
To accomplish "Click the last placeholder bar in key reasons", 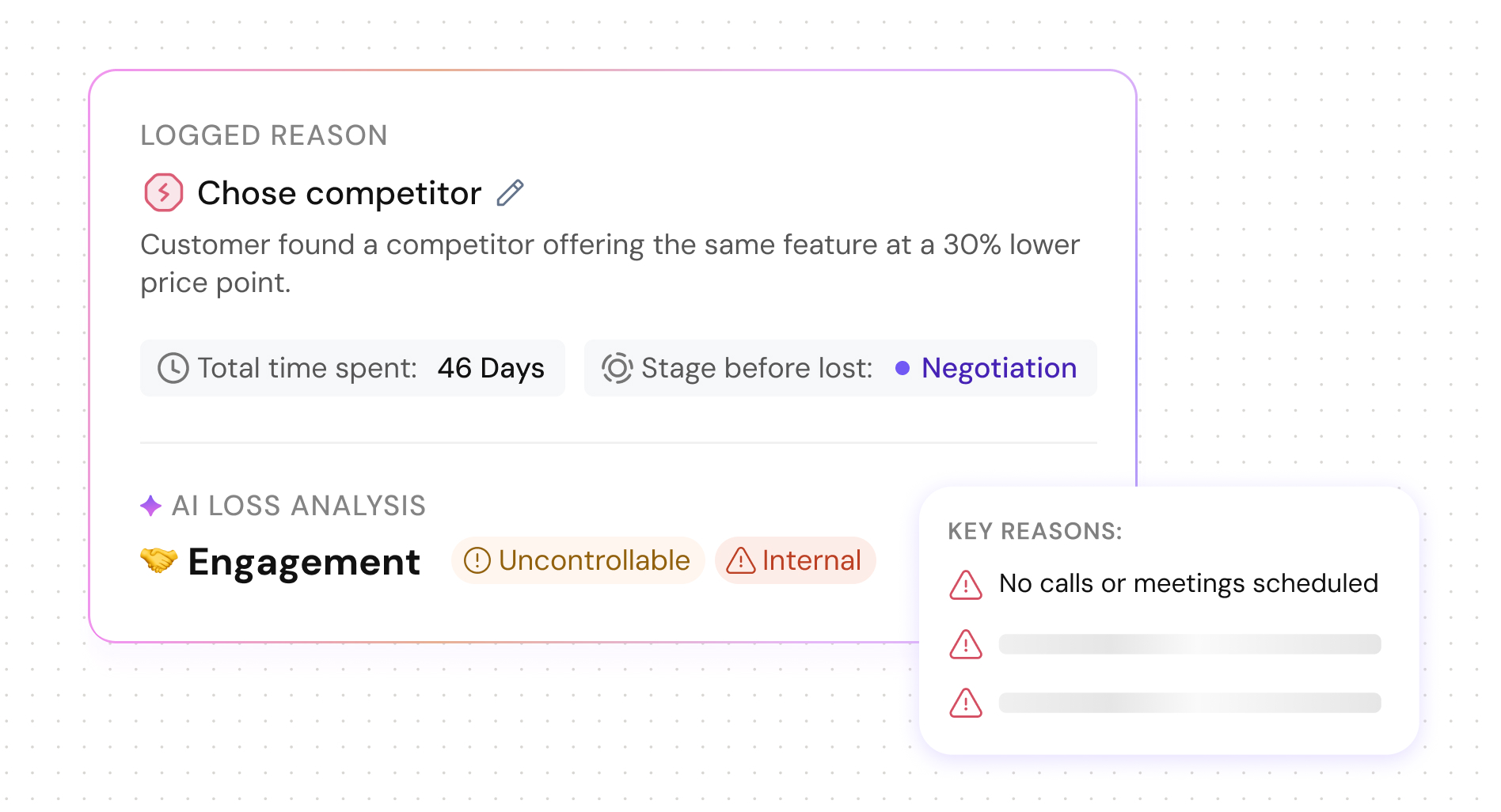I will (1190, 703).
